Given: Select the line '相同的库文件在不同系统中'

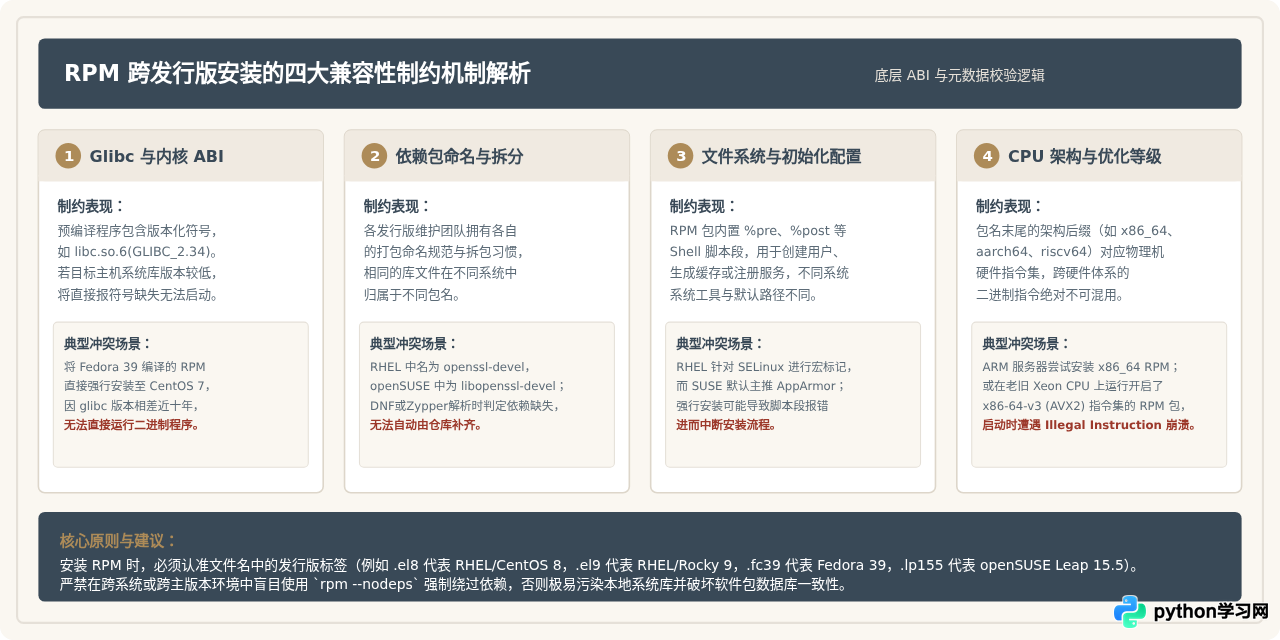Looking at the screenshot, I should click(x=440, y=273).
